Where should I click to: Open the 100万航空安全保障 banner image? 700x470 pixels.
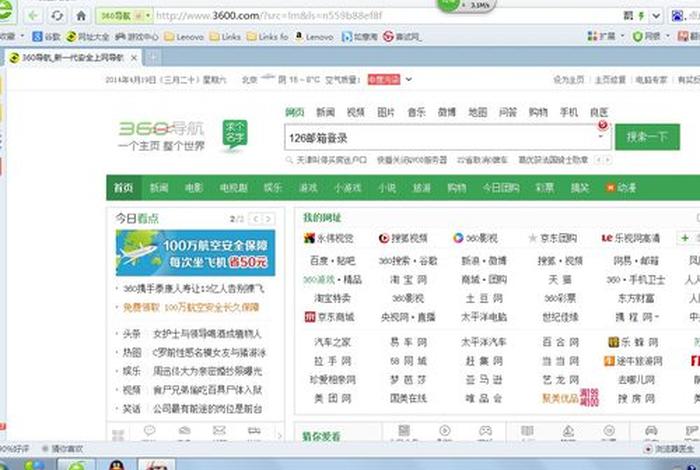pyautogui.click(x=196, y=253)
